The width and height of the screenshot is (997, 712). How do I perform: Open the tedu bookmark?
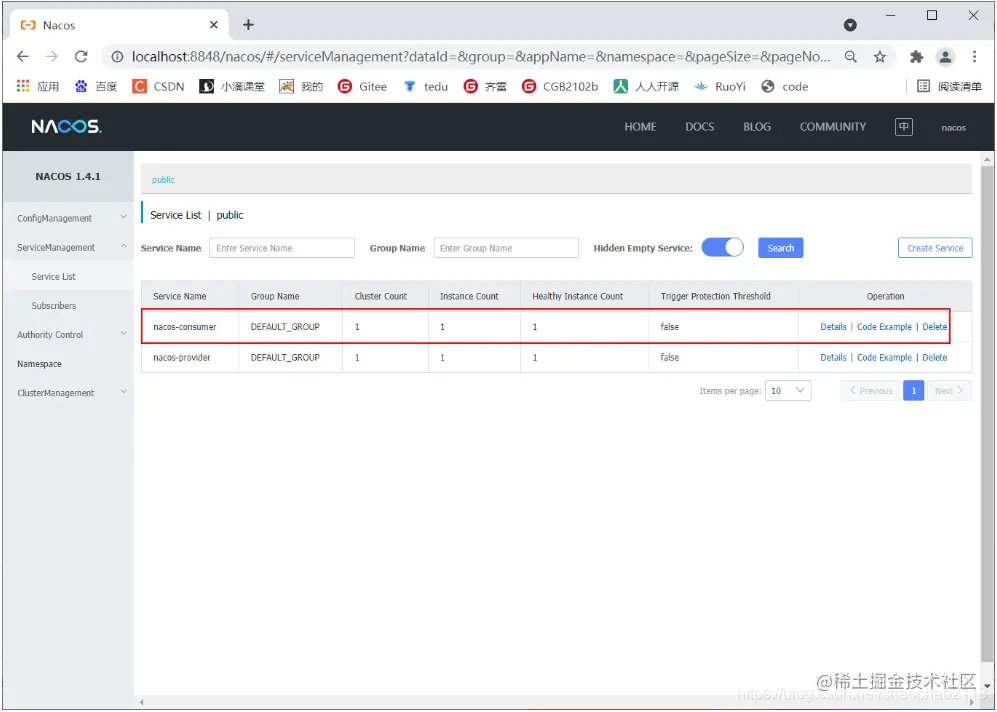pos(426,86)
